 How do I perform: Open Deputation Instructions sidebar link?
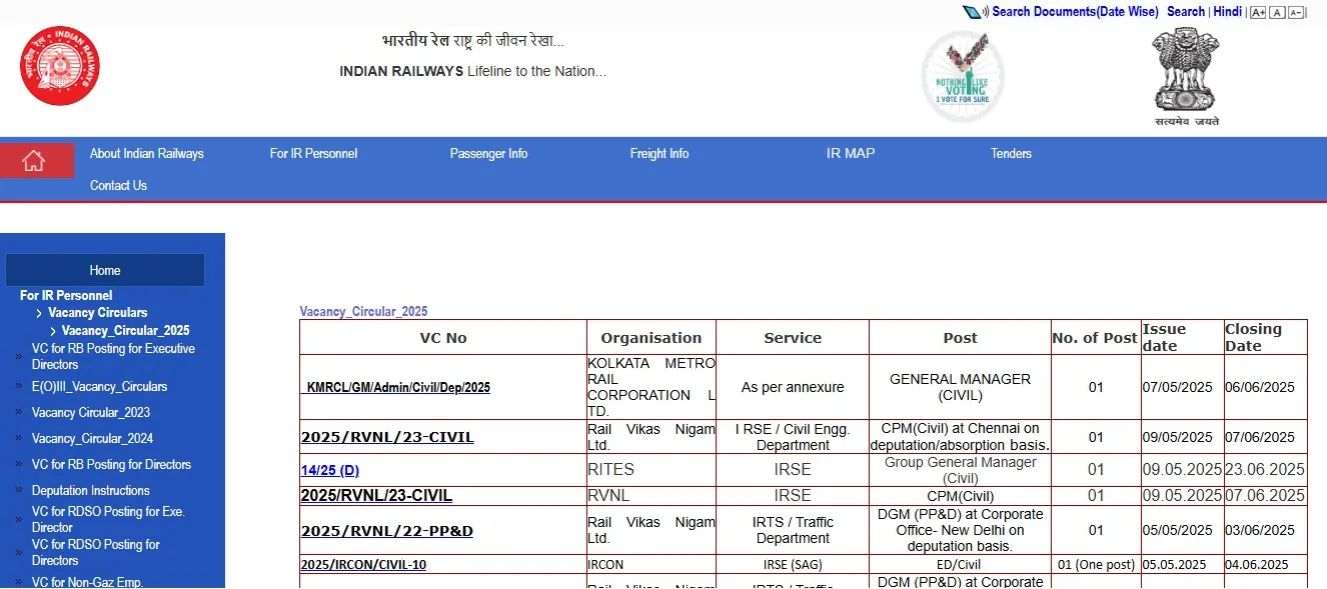click(x=91, y=491)
